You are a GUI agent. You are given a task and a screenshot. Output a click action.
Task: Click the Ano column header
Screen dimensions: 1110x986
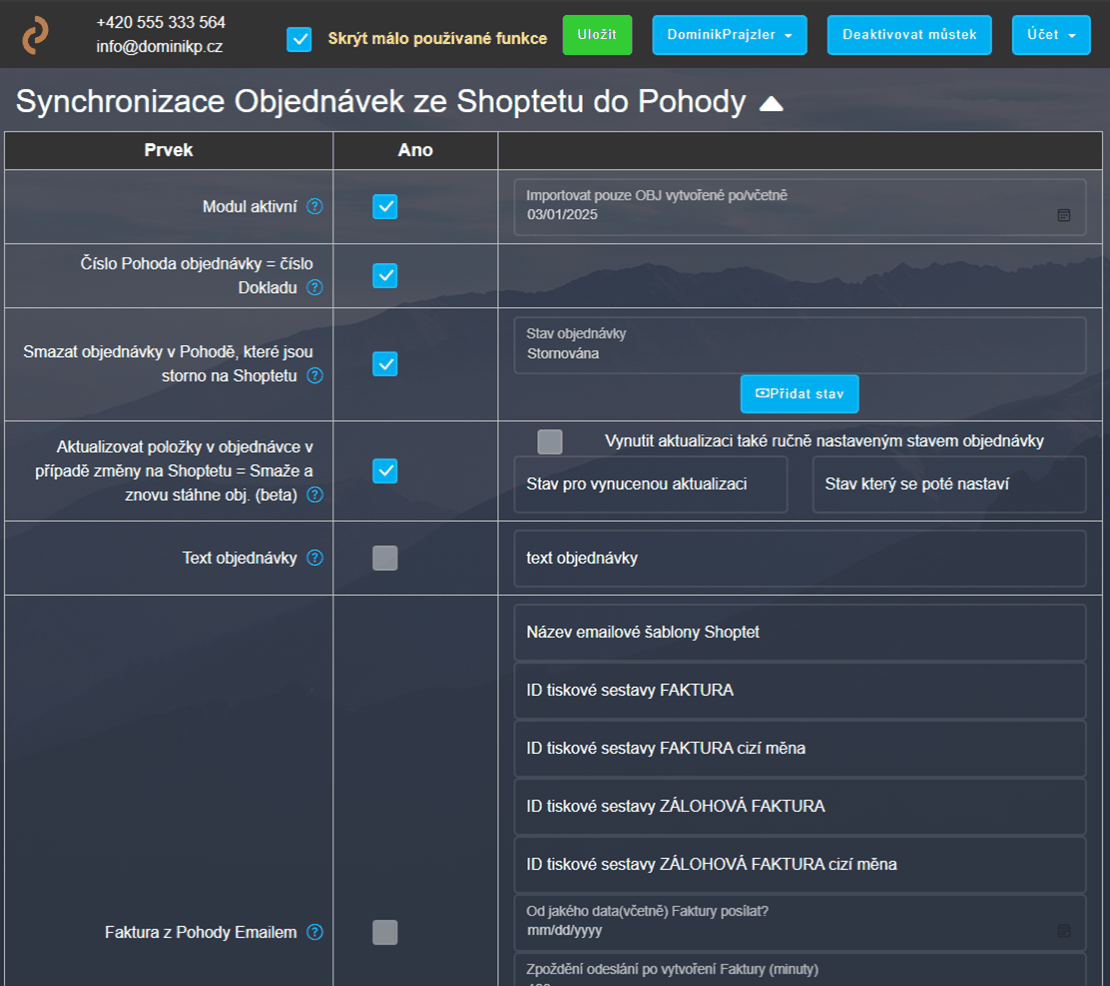pyautogui.click(x=416, y=150)
